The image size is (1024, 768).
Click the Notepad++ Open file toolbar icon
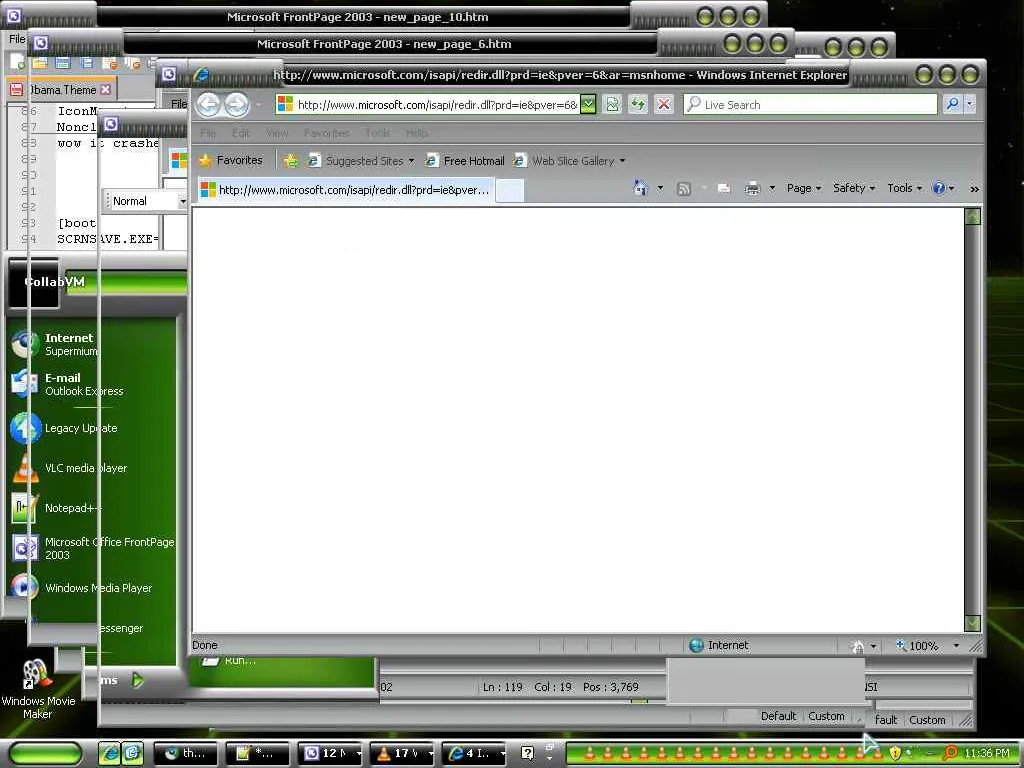39,63
